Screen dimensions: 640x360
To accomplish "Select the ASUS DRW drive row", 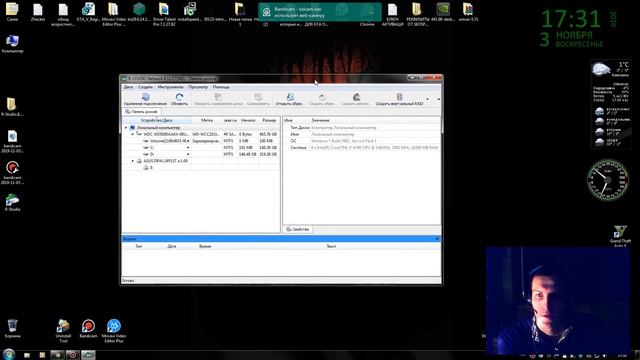I will 202,161.
